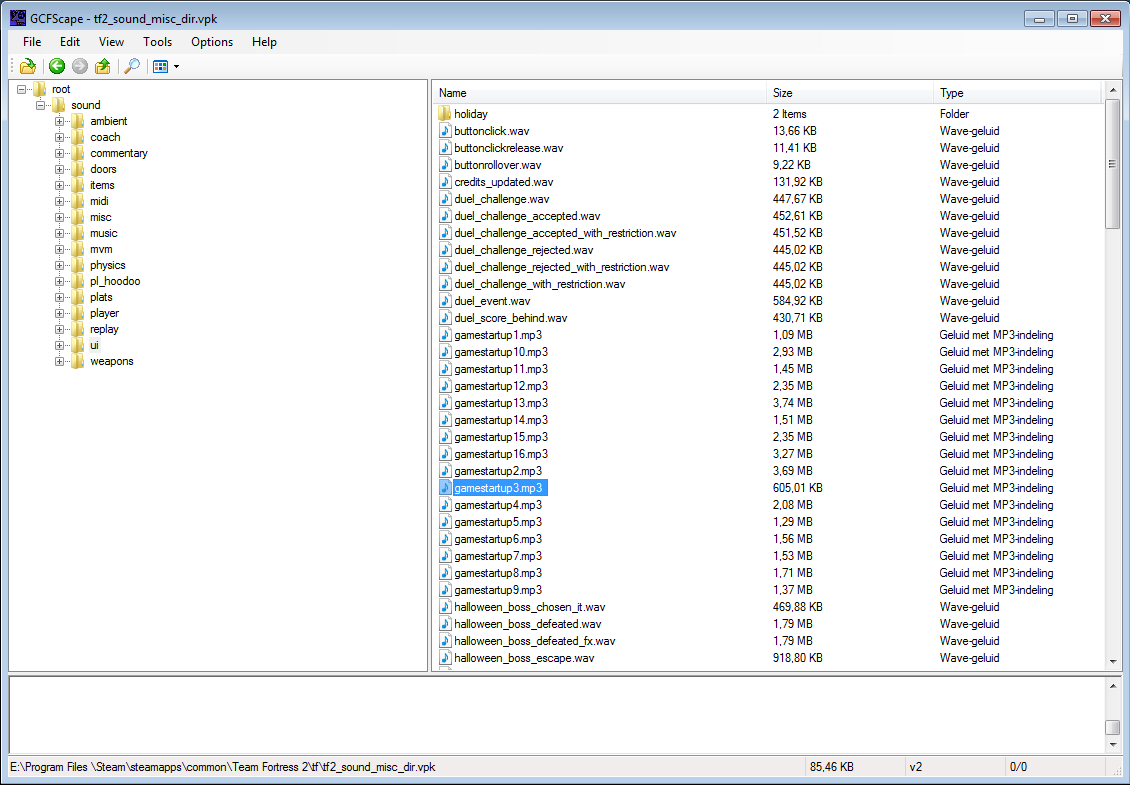Click the sound folder icon in tree
Image resolution: width=1130 pixels, height=785 pixels.
coord(58,105)
